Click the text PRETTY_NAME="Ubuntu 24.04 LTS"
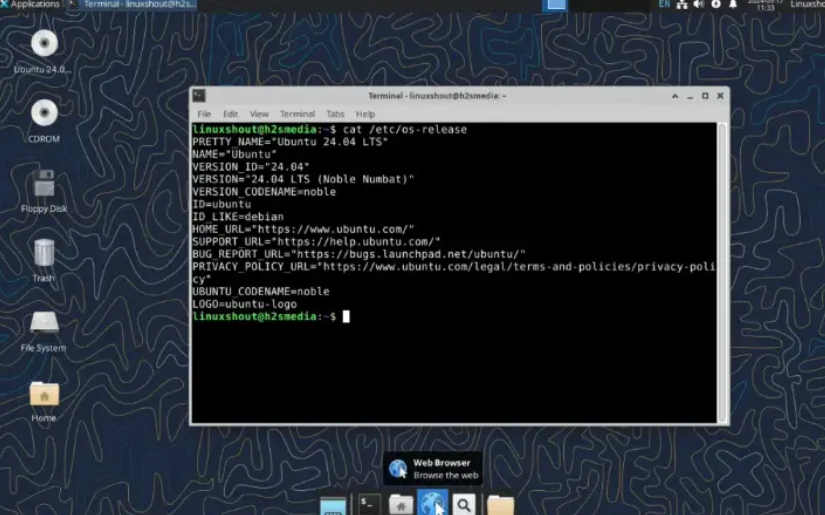Image resolution: width=825 pixels, height=515 pixels. 290,142
